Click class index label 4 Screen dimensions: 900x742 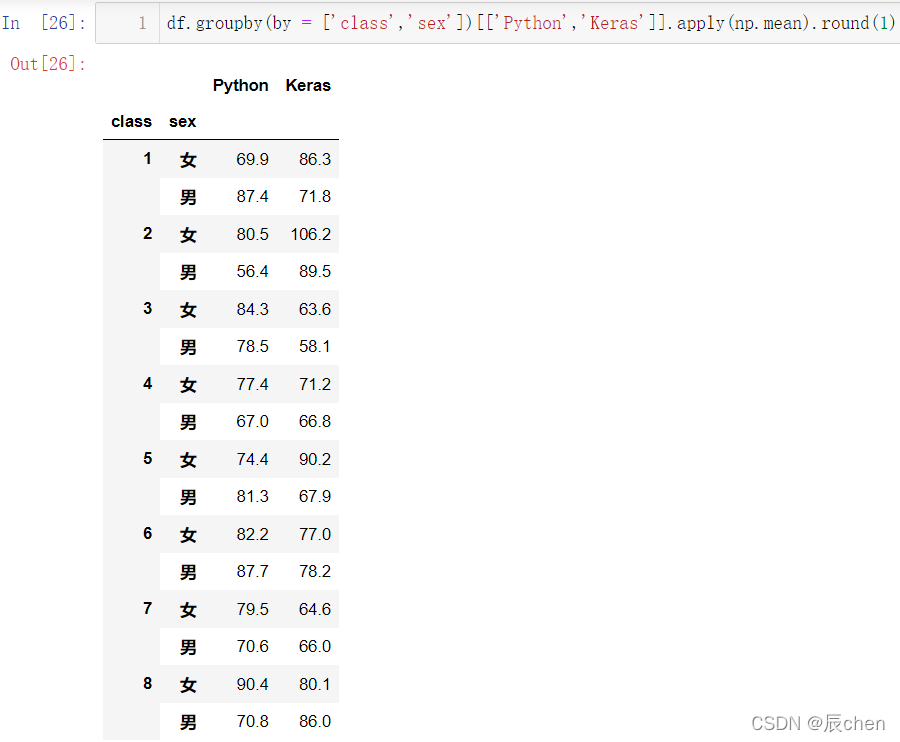pos(148,383)
